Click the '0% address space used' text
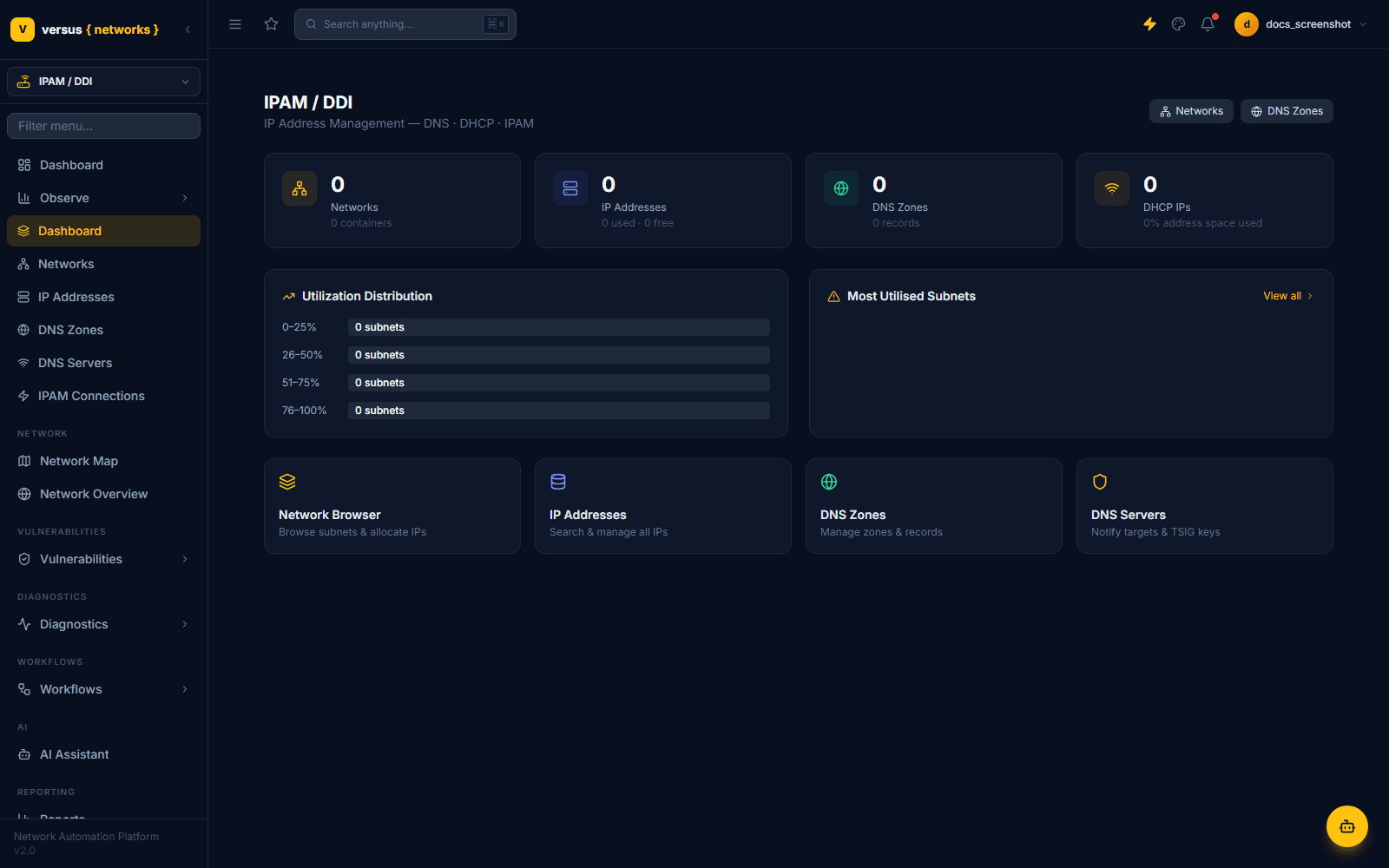The image size is (1389, 868). tap(1202, 223)
